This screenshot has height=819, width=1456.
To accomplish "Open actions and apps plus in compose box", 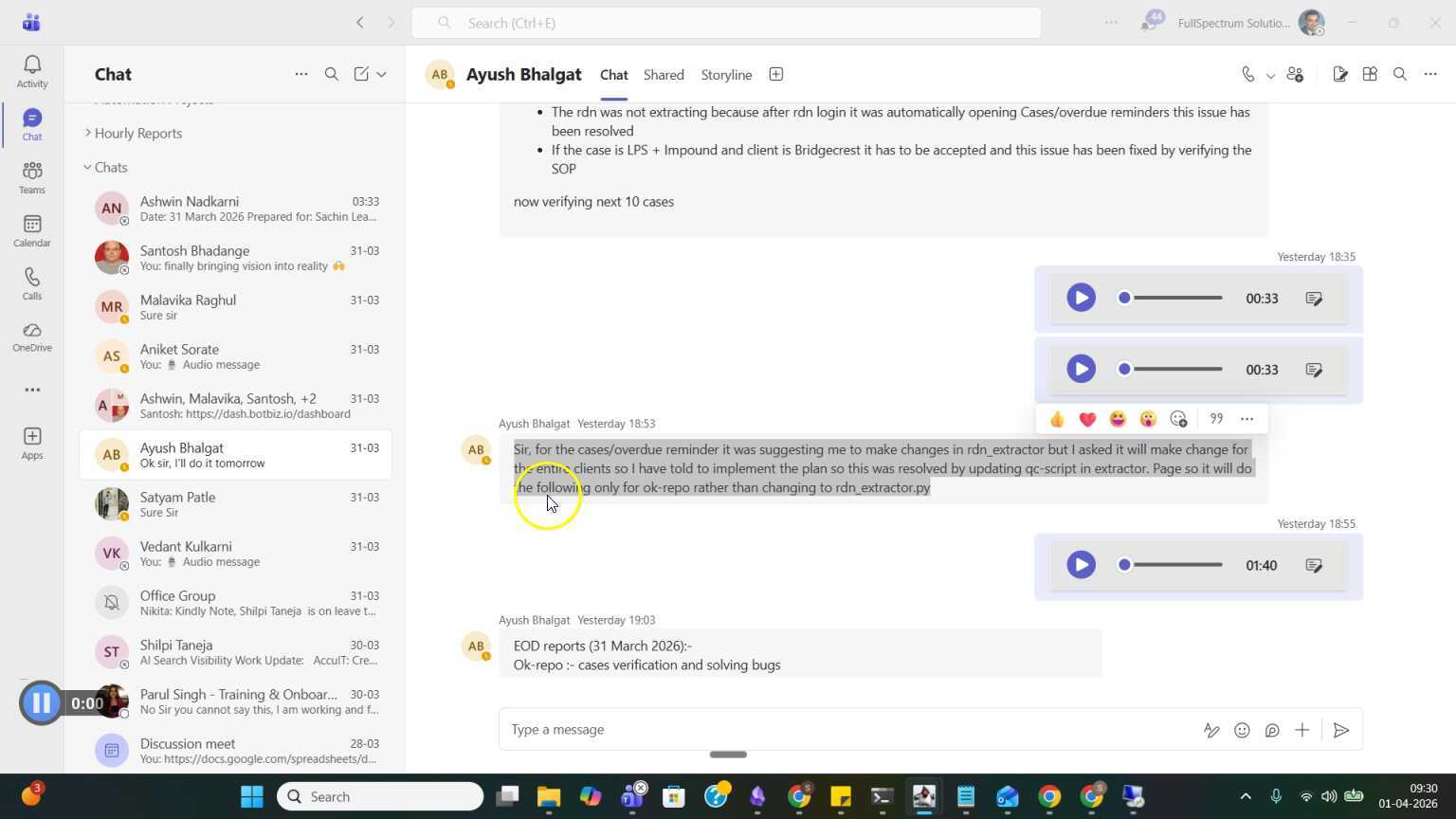I will (1302, 730).
